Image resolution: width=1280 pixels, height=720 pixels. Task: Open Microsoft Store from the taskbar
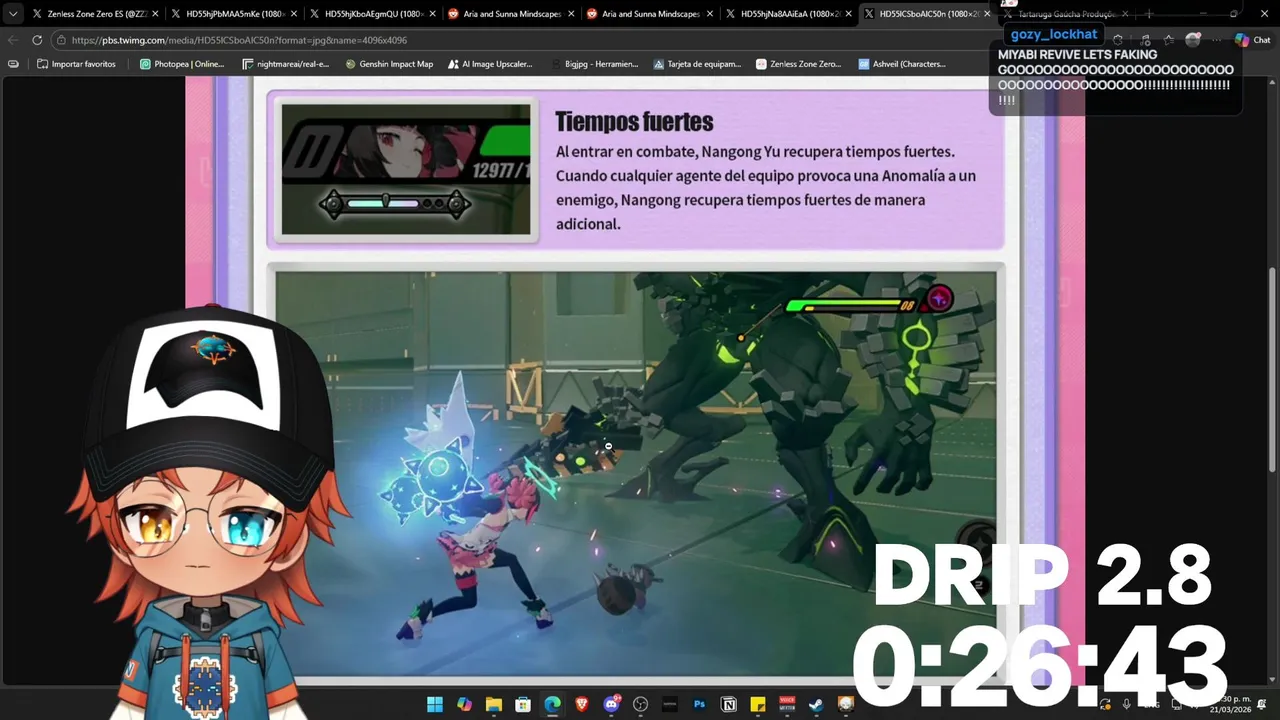(x=523, y=704)
